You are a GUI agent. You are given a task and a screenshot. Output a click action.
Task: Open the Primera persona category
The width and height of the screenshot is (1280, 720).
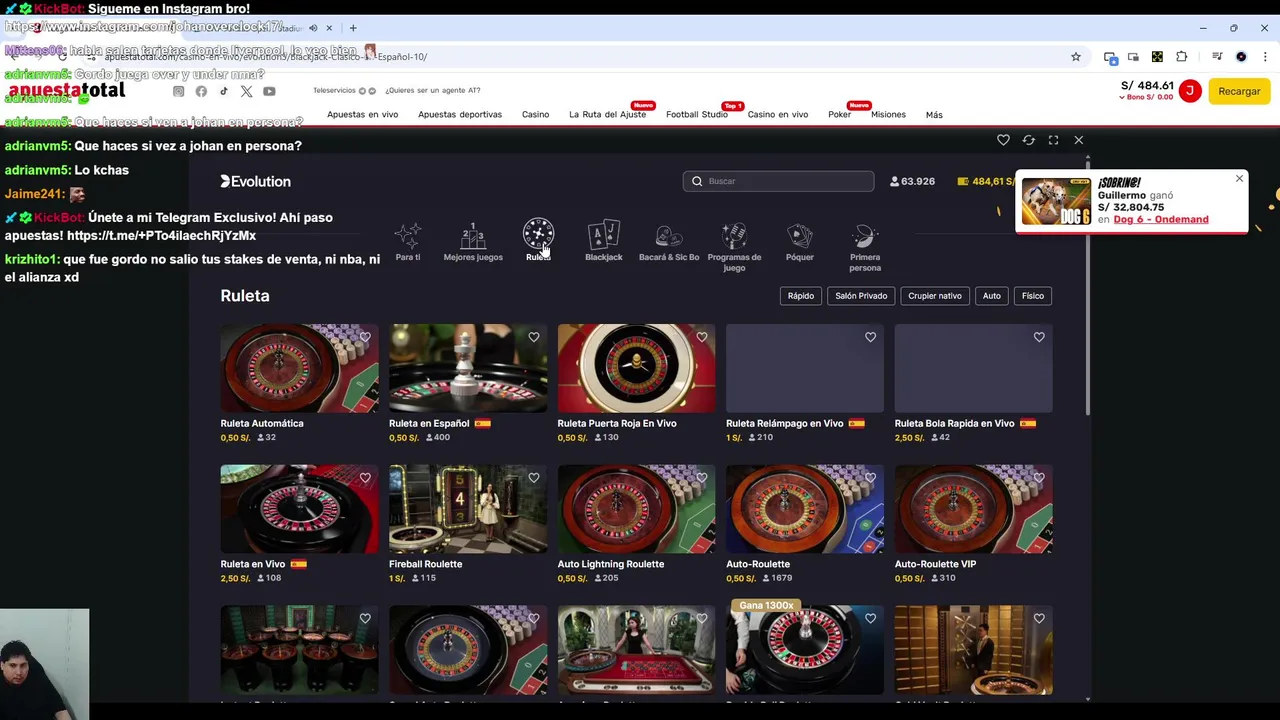(865, 246)
